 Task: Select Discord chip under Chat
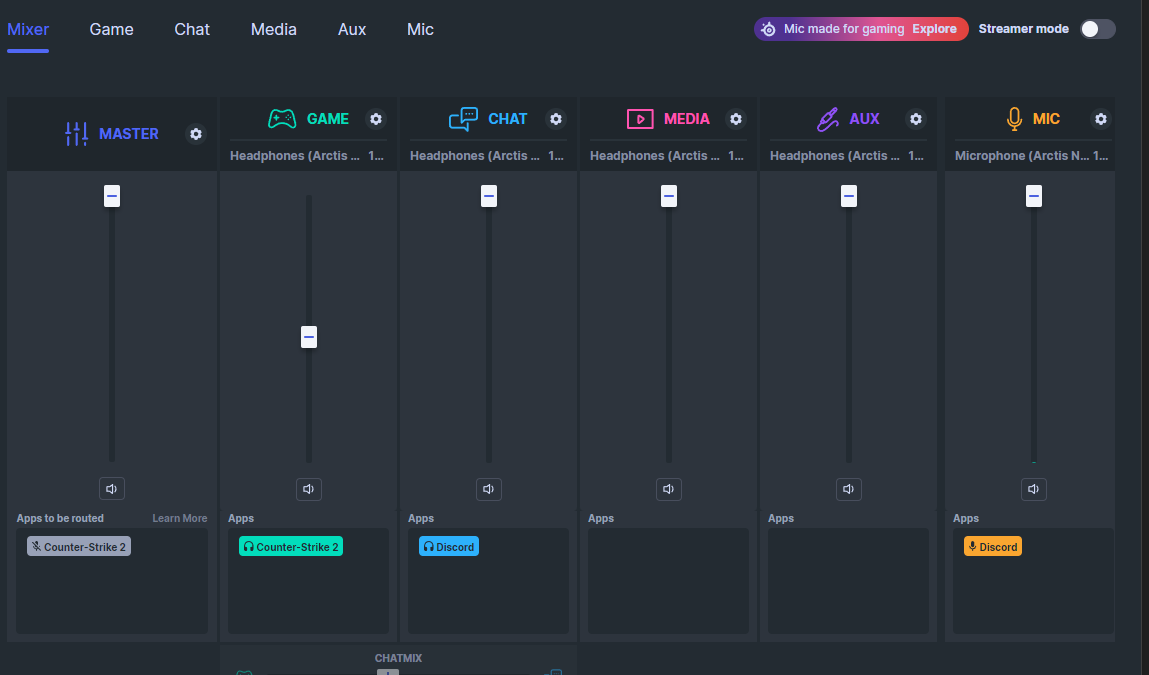coord(448,547)
